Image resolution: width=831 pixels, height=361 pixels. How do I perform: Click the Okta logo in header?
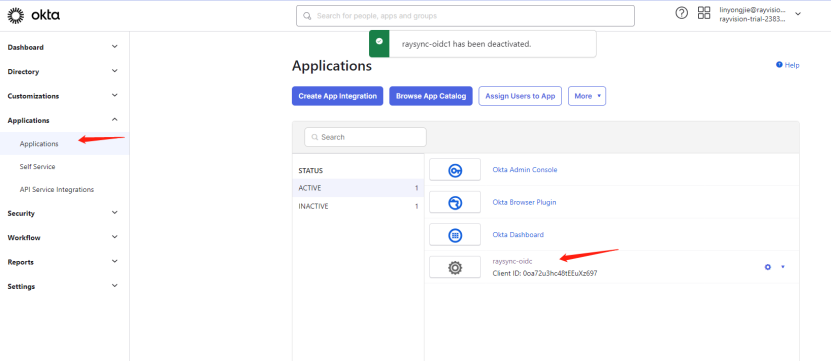tap(33, 15)
